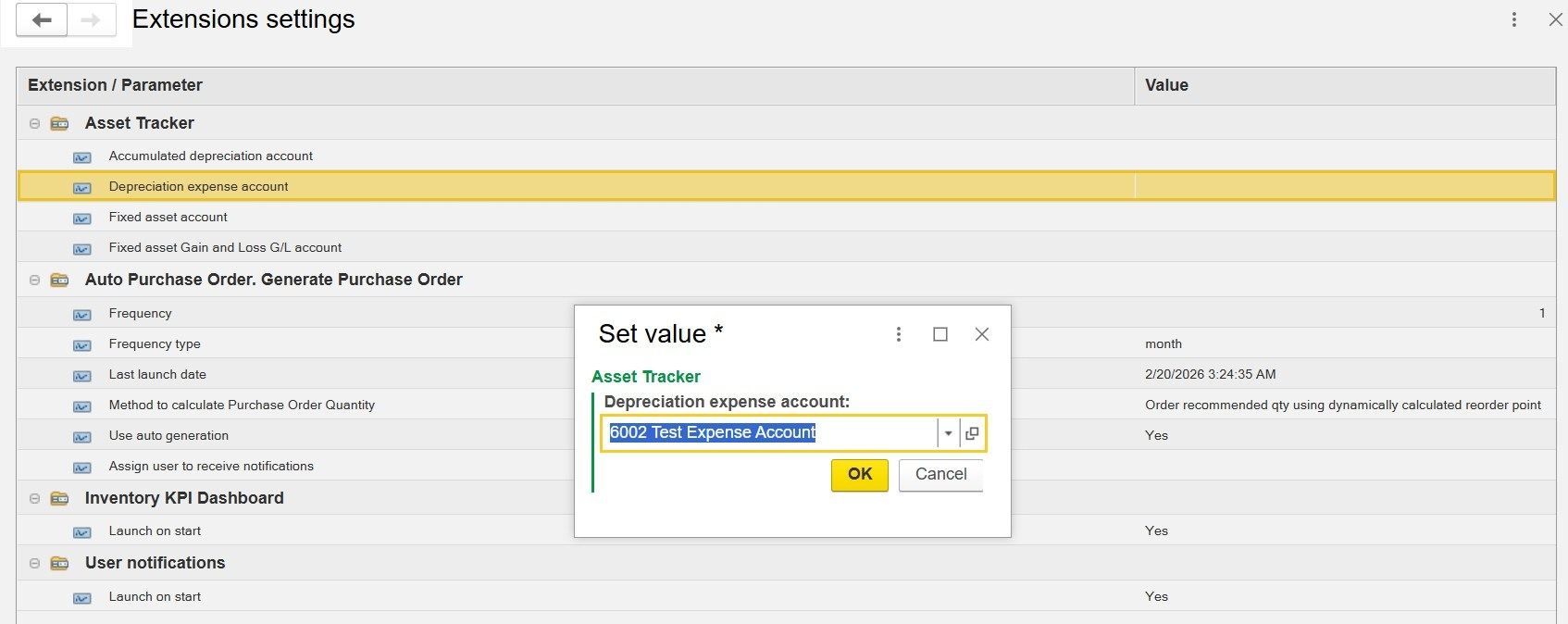The width and height of the screenshot is (1568, 624).
Task: Click the Inventory KPI Dashboard folder icon
Action: coord(60,498)
